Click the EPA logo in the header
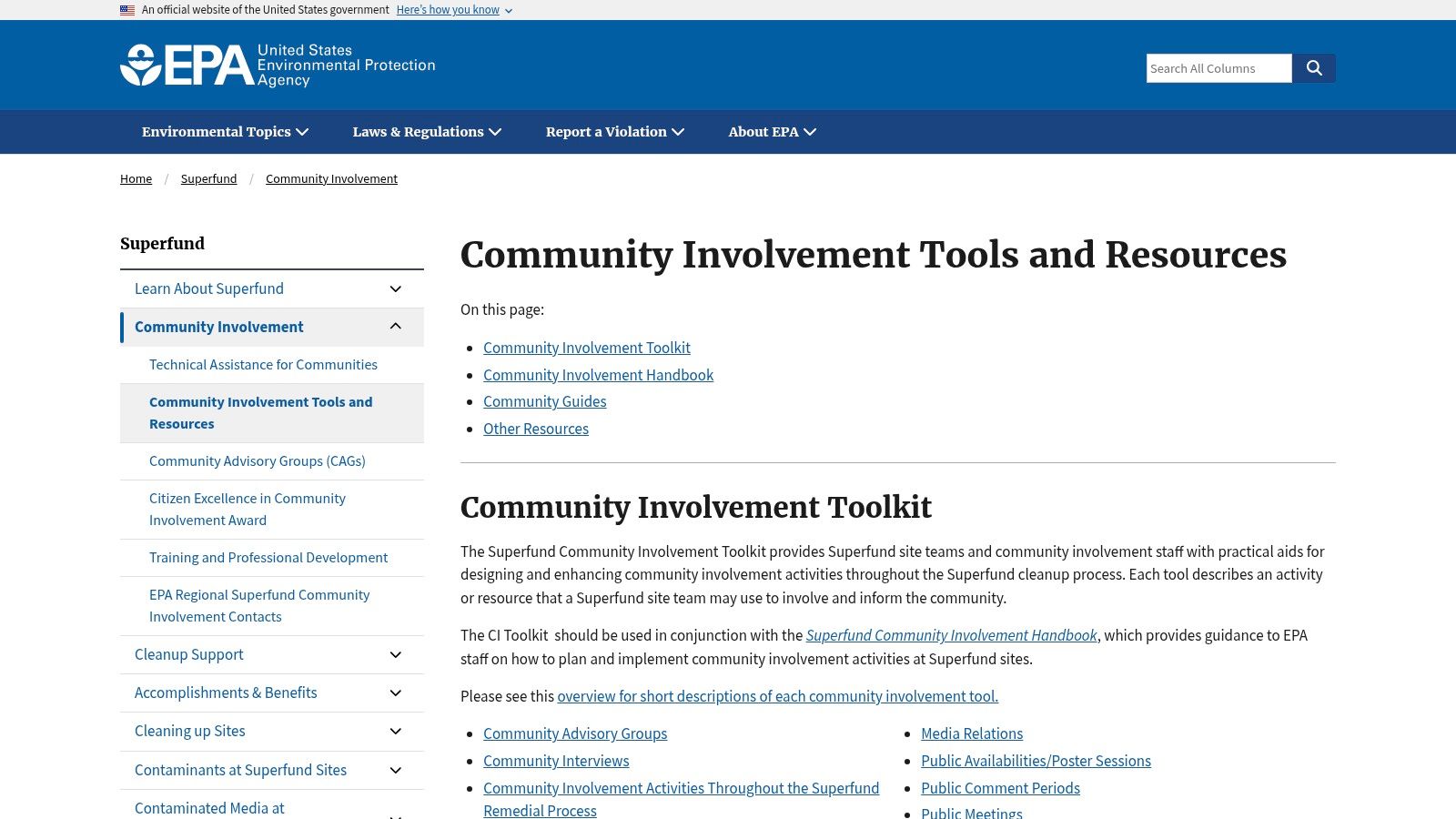 coord(278,66)
